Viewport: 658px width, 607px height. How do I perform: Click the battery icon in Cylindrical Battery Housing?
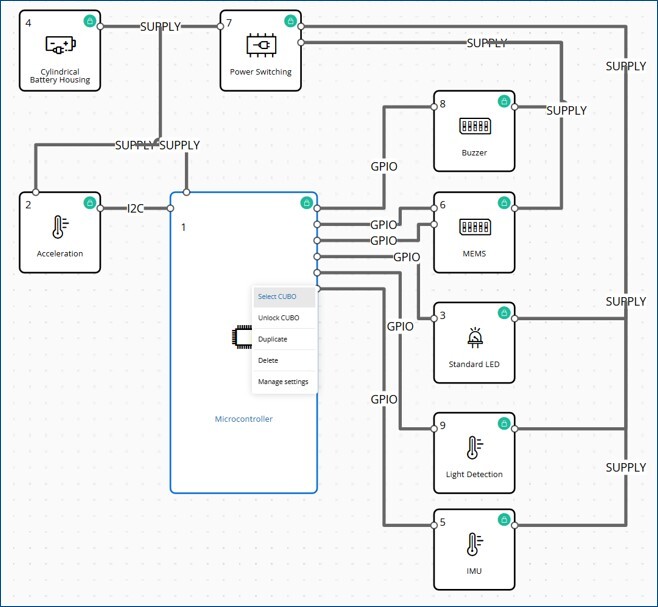click(60, 45)
